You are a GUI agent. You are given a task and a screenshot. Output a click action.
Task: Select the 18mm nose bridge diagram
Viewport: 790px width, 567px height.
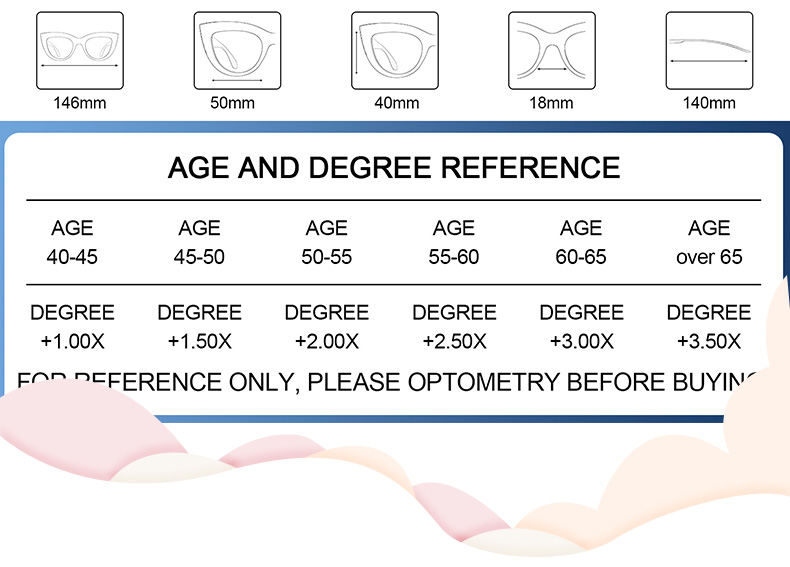pyautogui.click(x=551, y=50)
